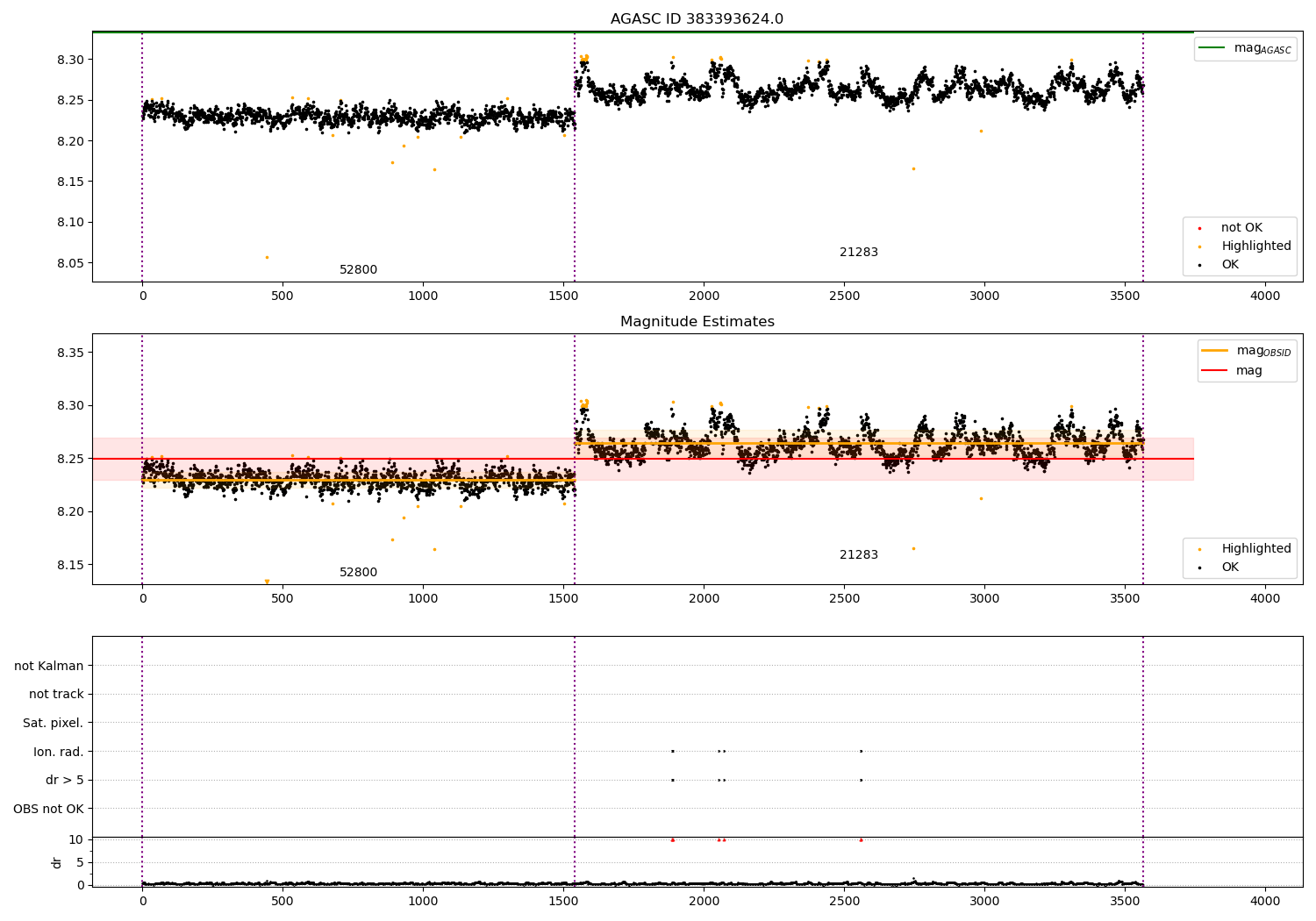Click the lowest orange outlier point near 8.05 in the top plot

click(267, 257)
